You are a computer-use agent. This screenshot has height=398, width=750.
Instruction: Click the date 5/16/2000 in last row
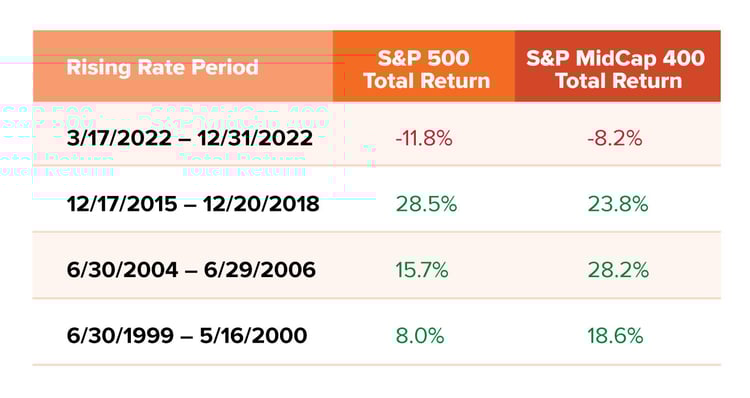[x=253, y=336]
